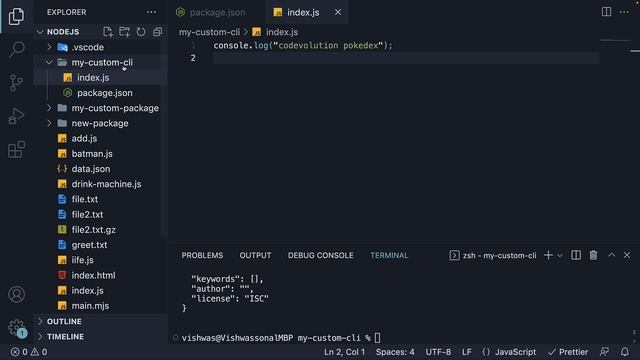Click the New File icon in Explorer
Image resolution: width=640 pixels, height=360 pixels.
[x=108, y=32]
